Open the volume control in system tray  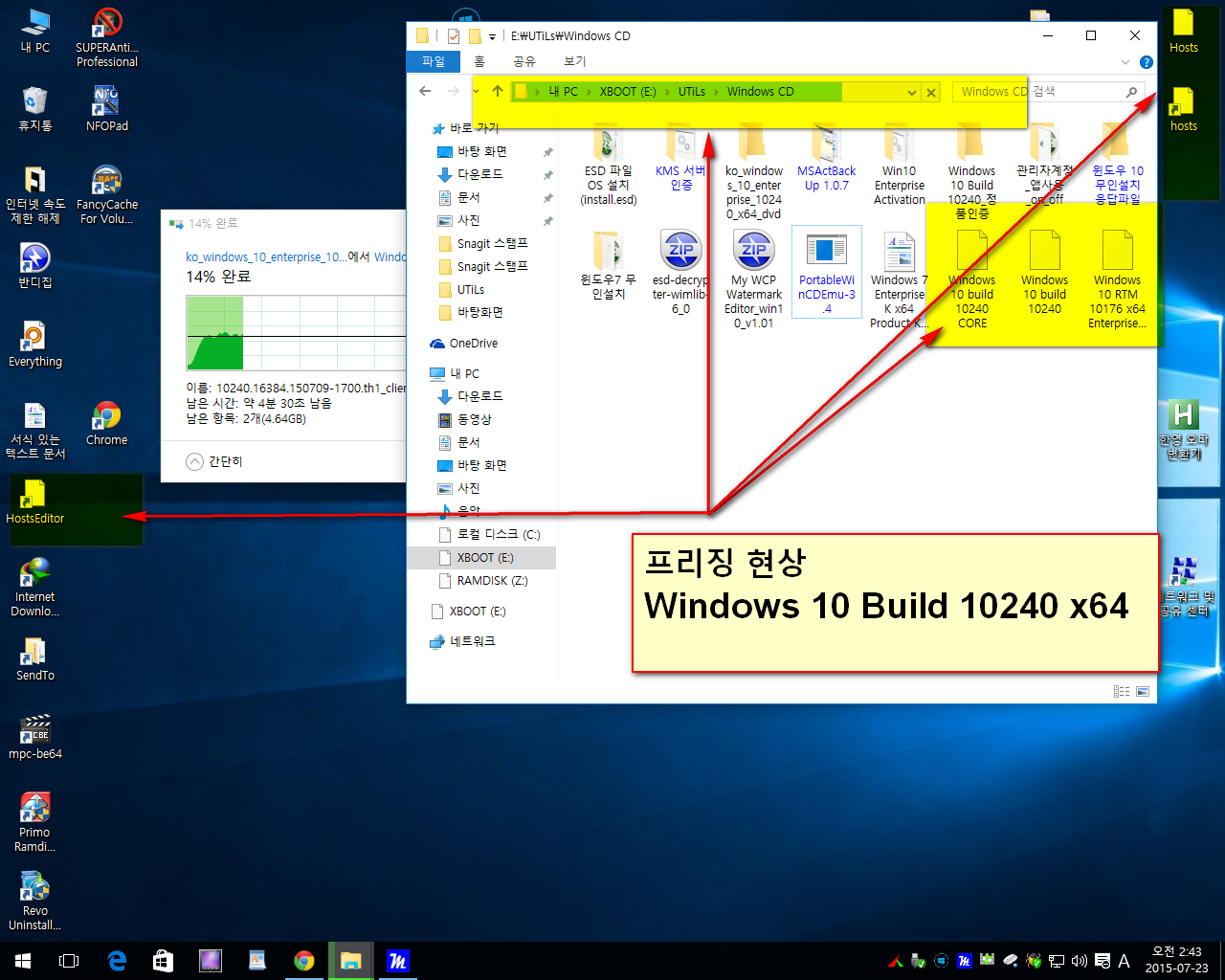click(x=1080, y=961)
